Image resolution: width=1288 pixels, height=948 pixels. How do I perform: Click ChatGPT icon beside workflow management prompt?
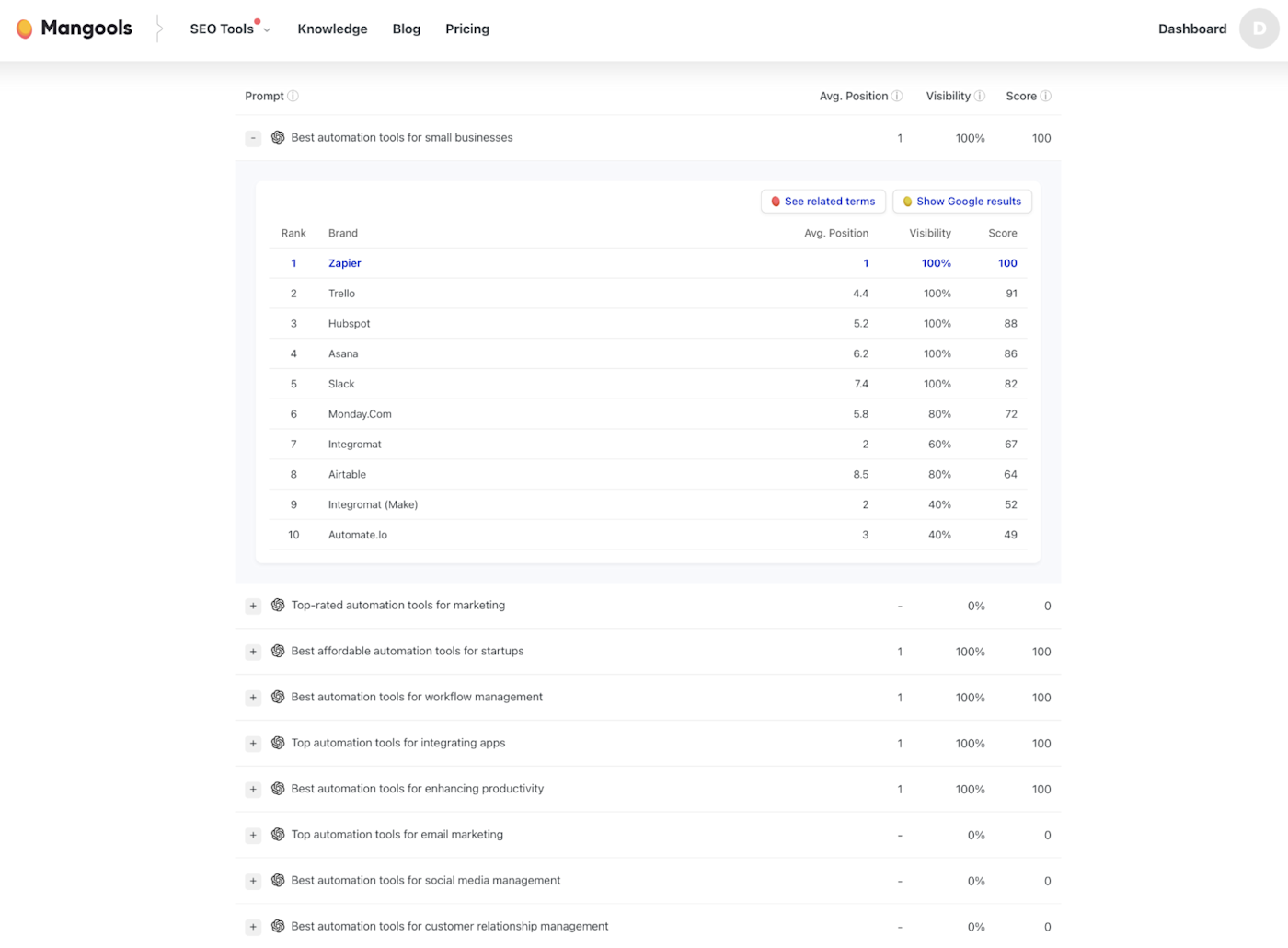click(278, 698)
